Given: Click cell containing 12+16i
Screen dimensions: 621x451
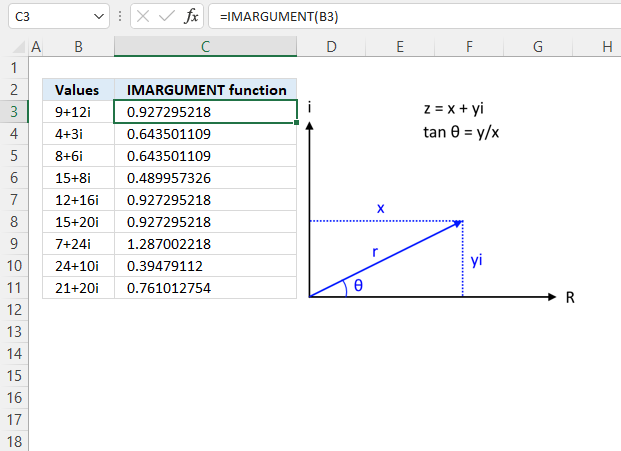Looking at the screenshot, I should tap(78, 200).
